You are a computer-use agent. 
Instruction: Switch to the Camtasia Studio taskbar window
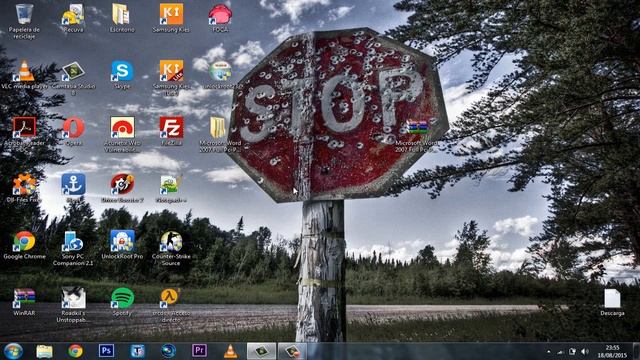(x=261, y=351)
